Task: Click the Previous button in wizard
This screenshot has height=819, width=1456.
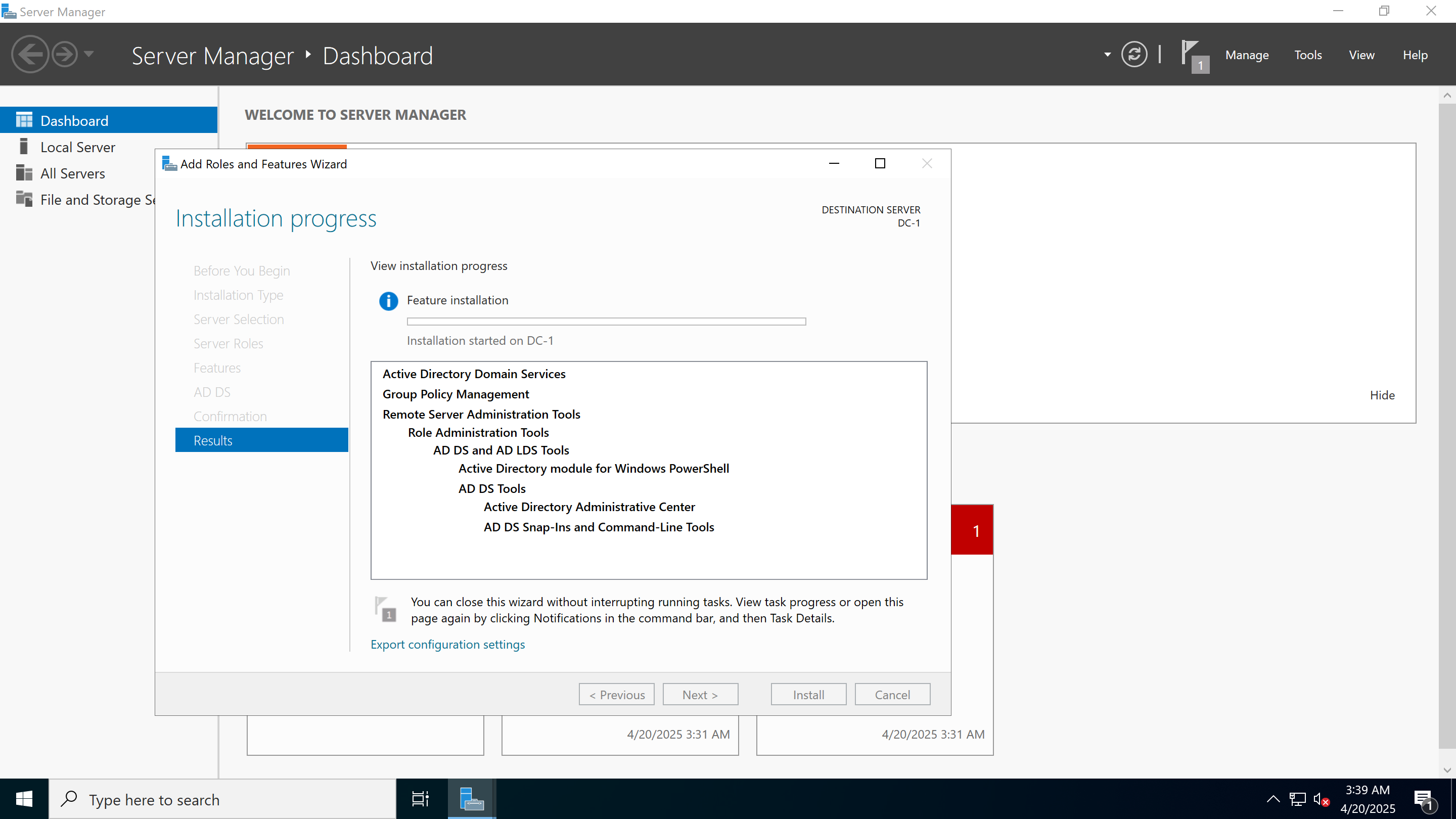Action: [616, 694]
